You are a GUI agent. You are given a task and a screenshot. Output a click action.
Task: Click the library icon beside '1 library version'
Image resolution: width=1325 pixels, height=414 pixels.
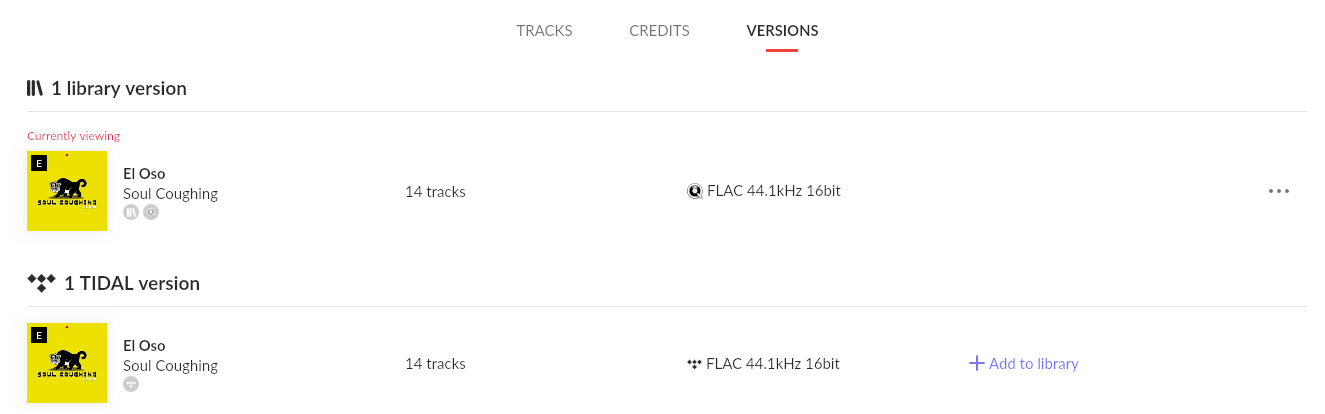pyautogui.click(x=35, y=88)
